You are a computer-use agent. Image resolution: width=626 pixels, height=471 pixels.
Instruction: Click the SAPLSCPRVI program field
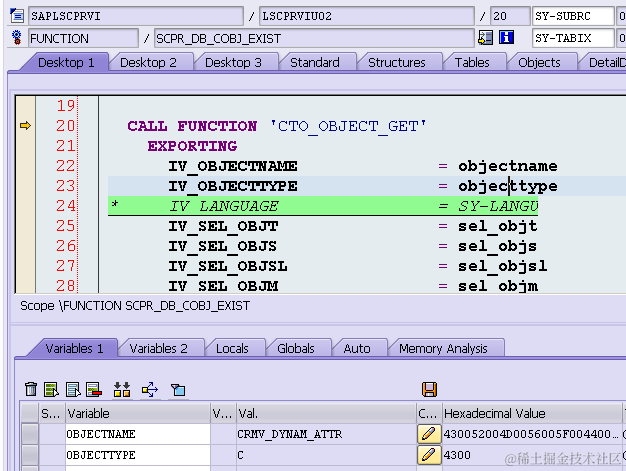(136, 16)
